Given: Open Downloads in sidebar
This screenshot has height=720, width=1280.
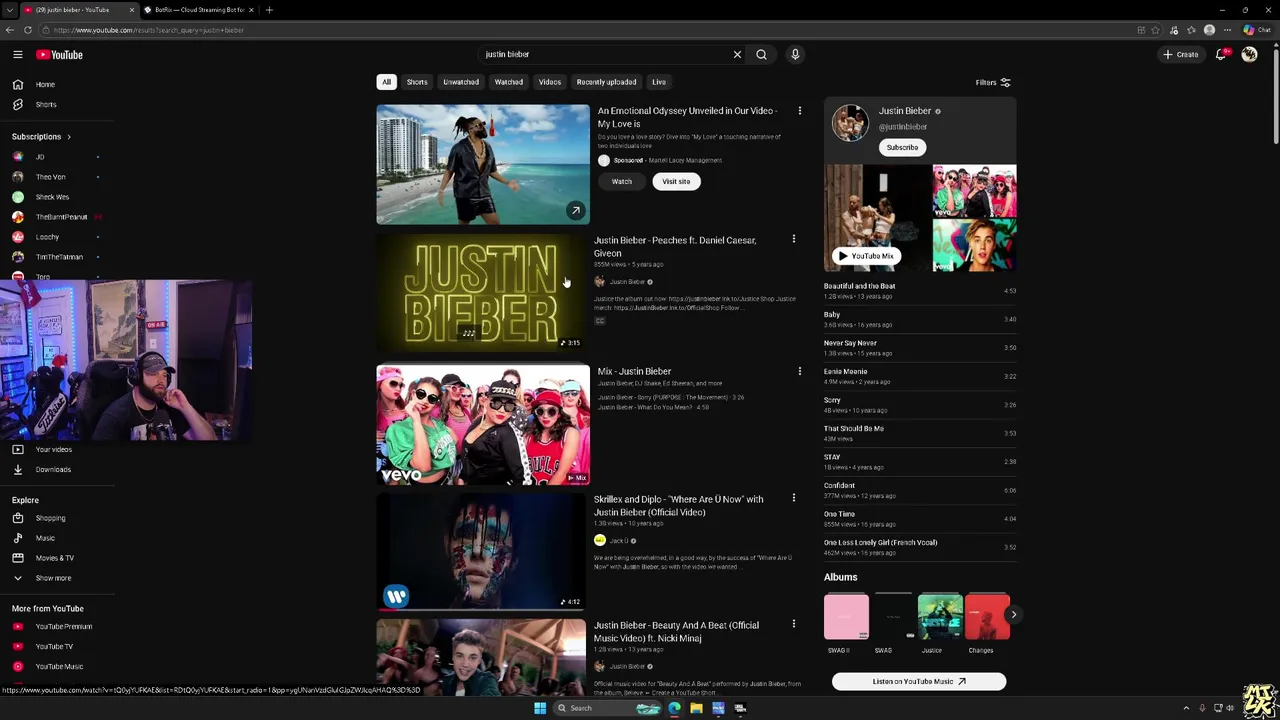Looking at the screenshot, I should [55, 469].
